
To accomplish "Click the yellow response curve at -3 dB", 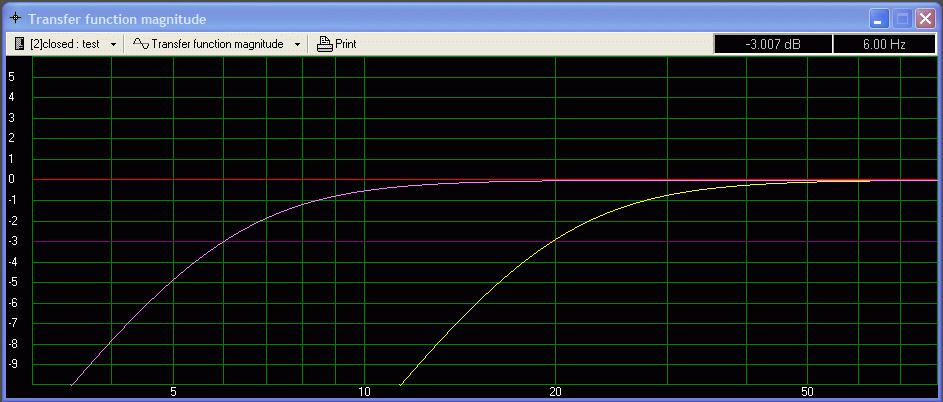I will [x=554, y=241].
